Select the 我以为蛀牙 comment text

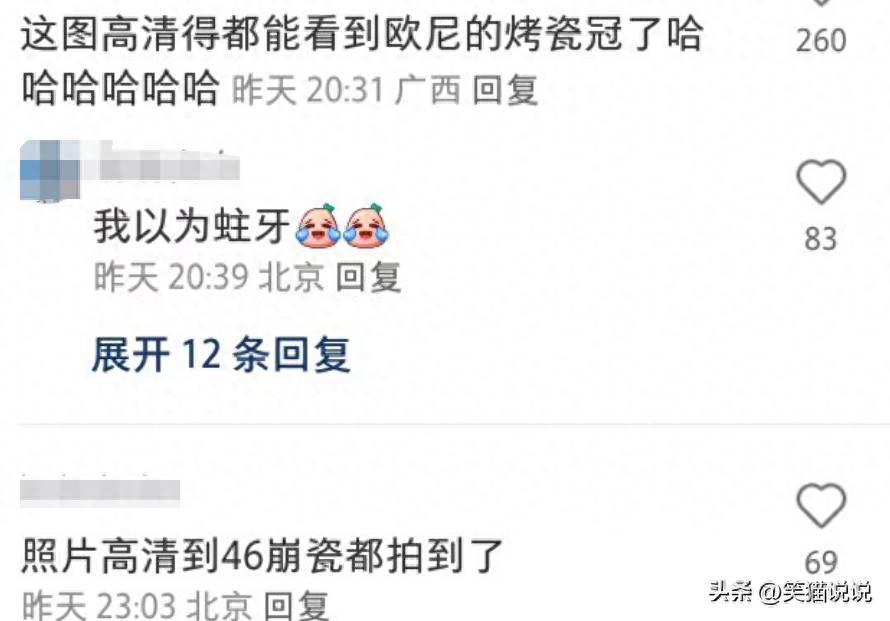[x=192, y=226]
